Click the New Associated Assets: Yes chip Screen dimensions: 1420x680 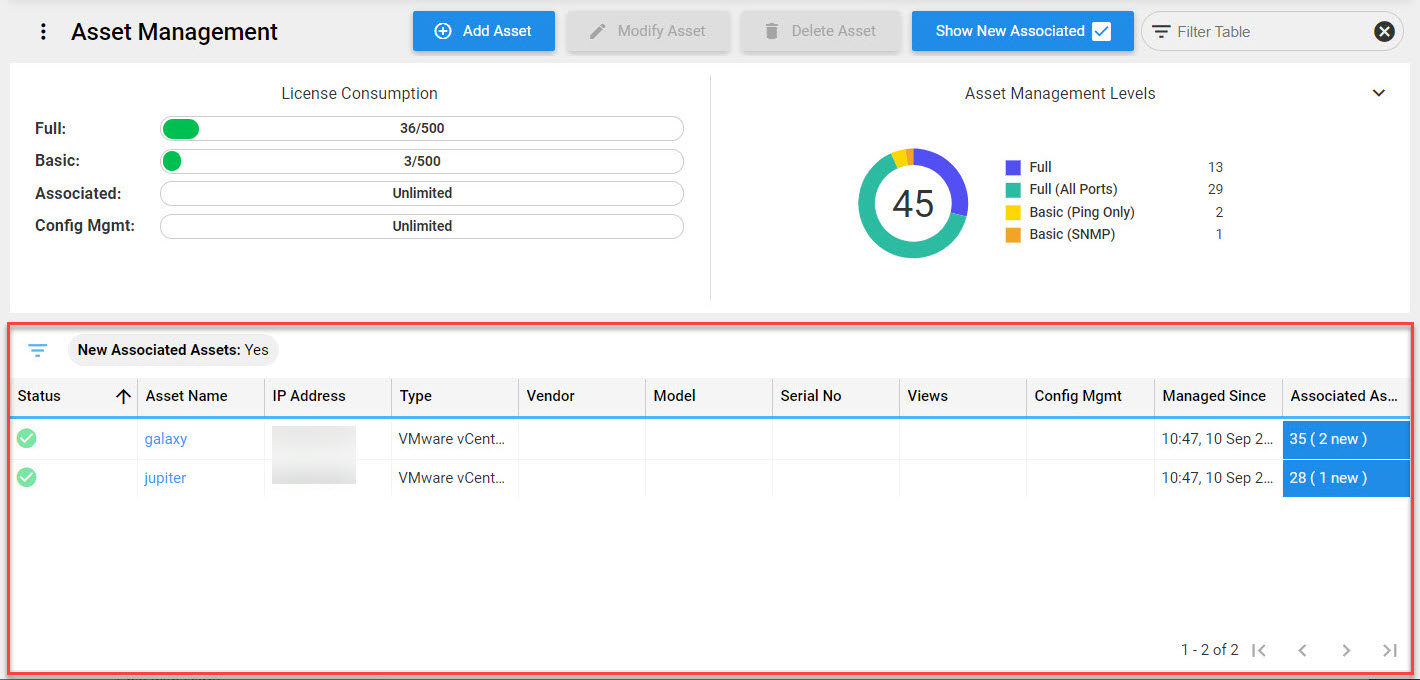(172, 350)
